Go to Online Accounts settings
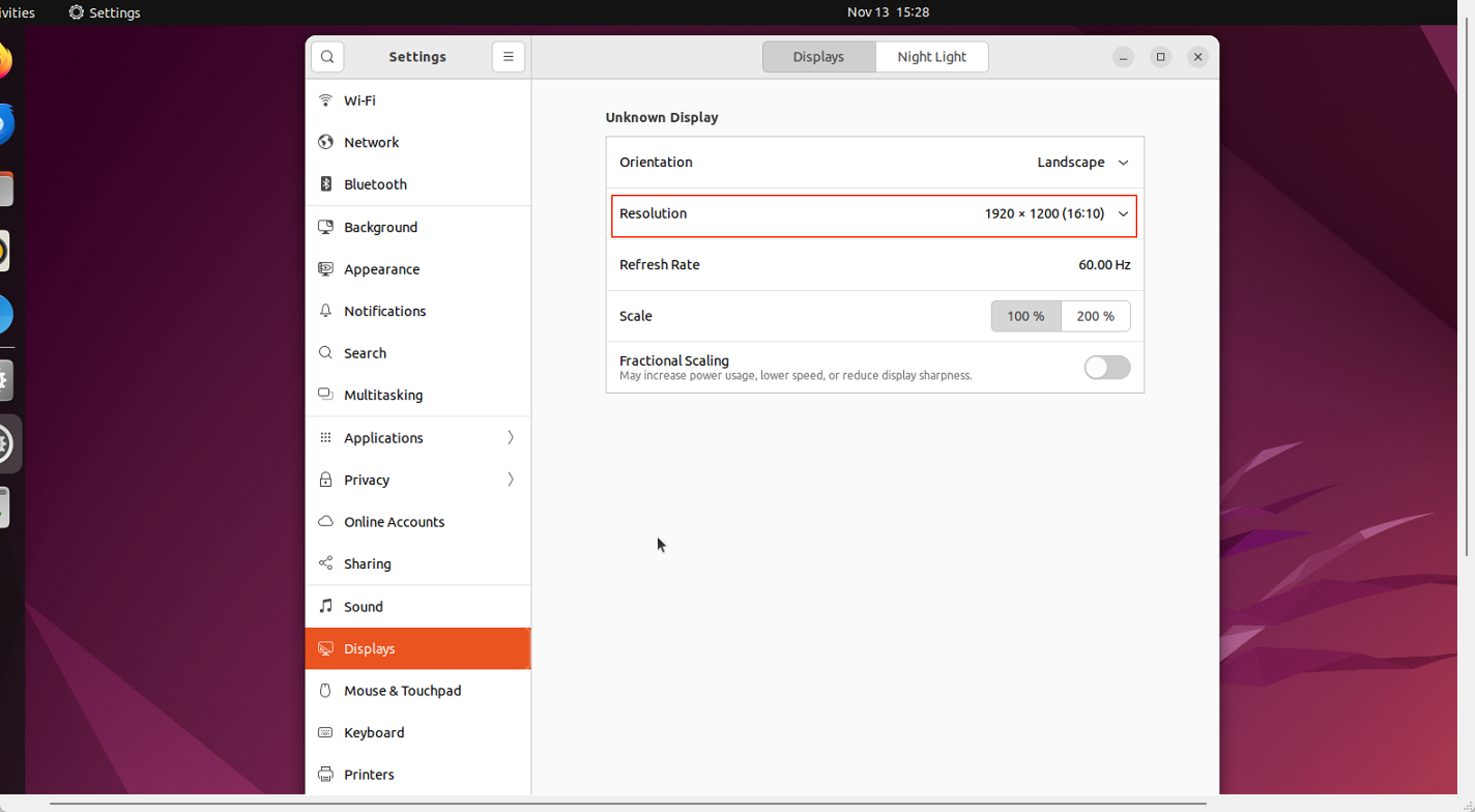This screenshot has height=812, width=1475. 394,521
